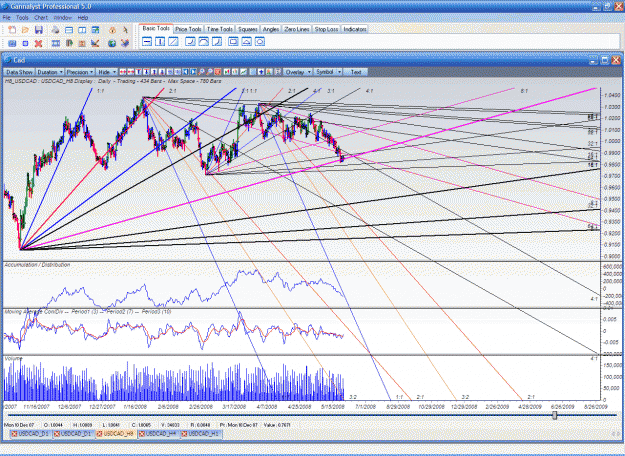625x456 pixels.
Task: Click the orange padlock icon
Action: (x=112, y=30)
